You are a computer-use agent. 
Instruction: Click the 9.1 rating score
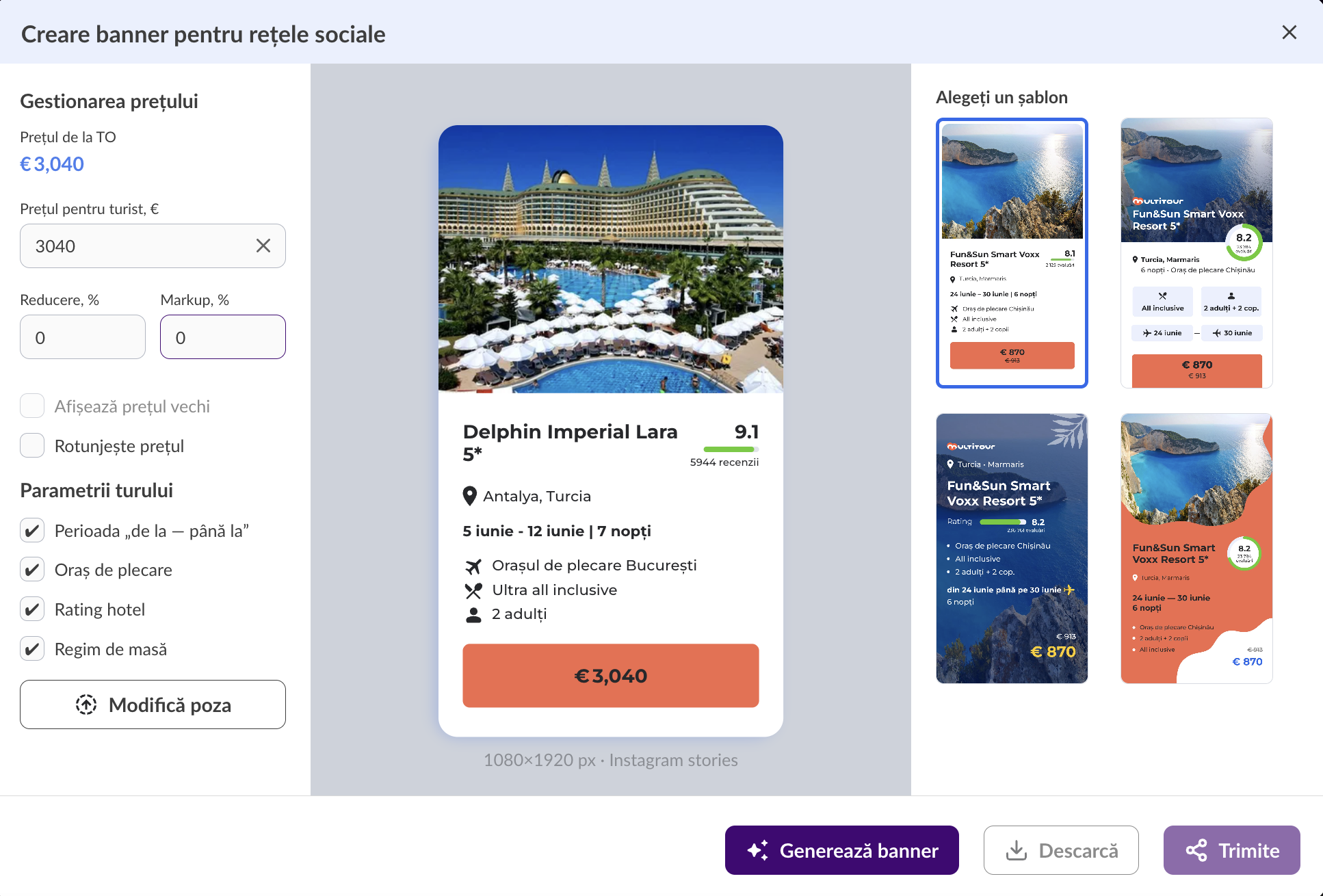coord(746,432)
